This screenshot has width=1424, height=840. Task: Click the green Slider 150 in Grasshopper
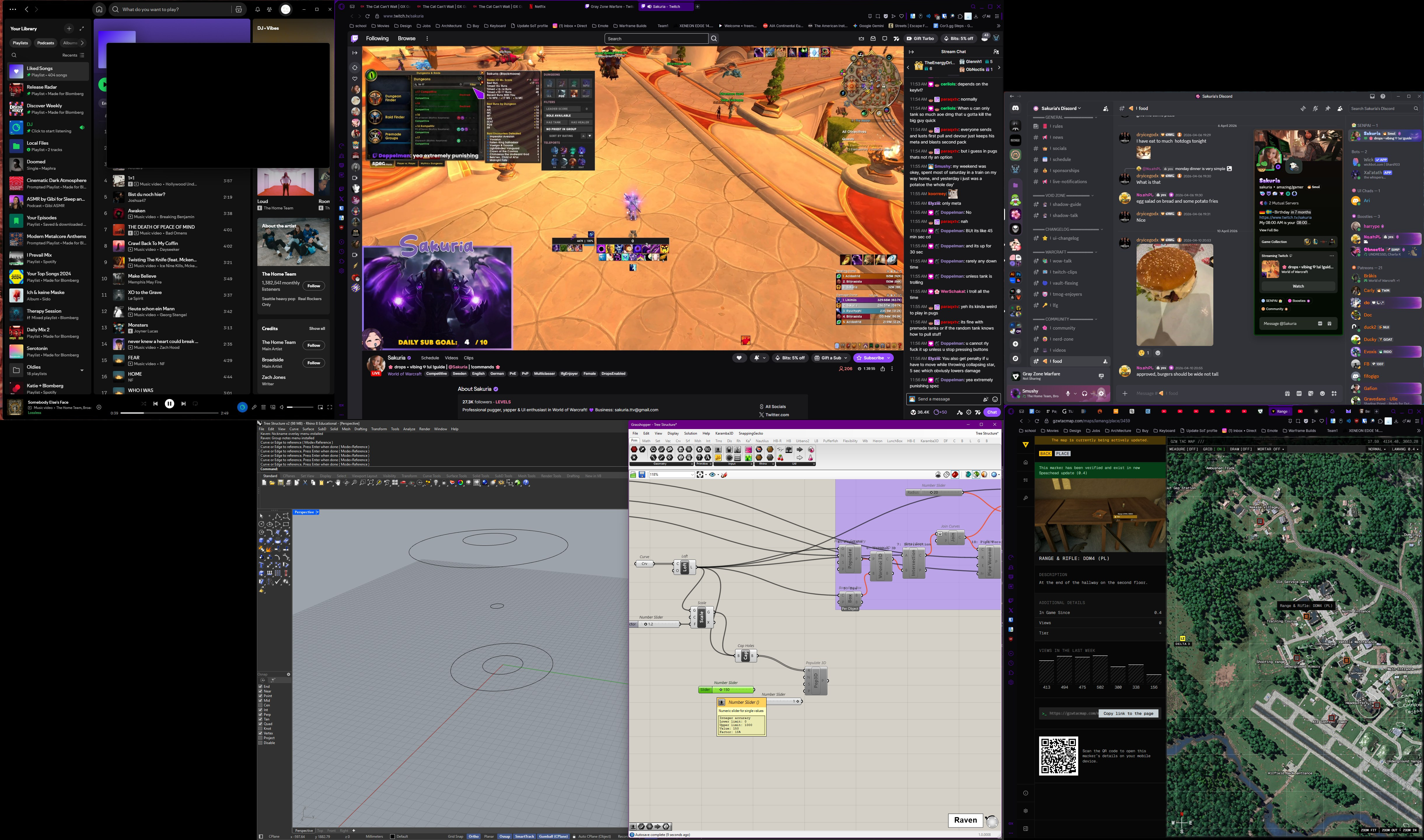tap(726, 689)
